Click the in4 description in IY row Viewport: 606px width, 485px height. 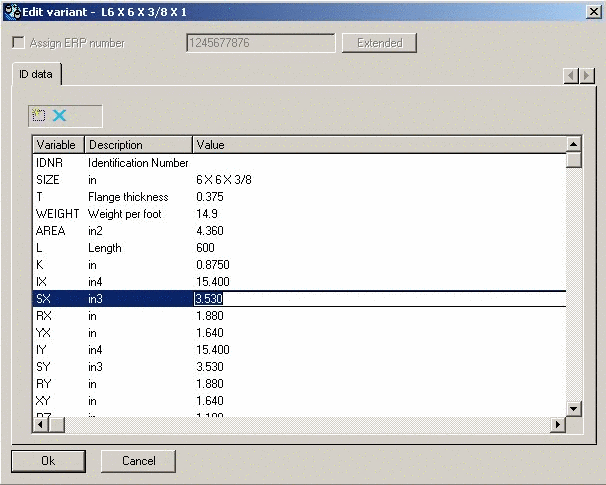point(95,350)
